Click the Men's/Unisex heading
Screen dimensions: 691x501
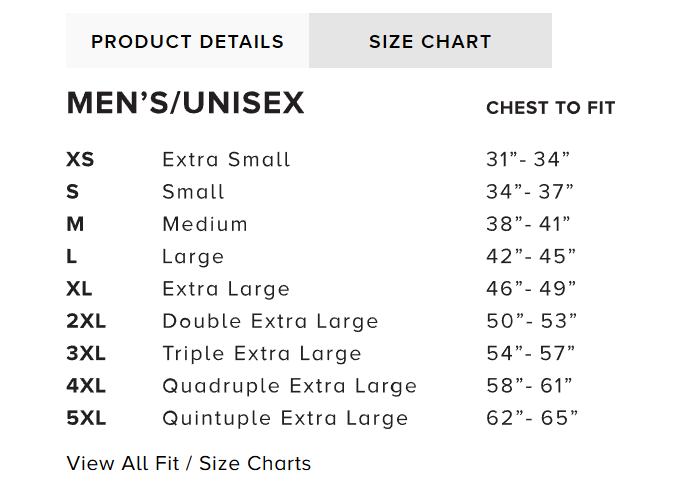[x=185, y=104]
